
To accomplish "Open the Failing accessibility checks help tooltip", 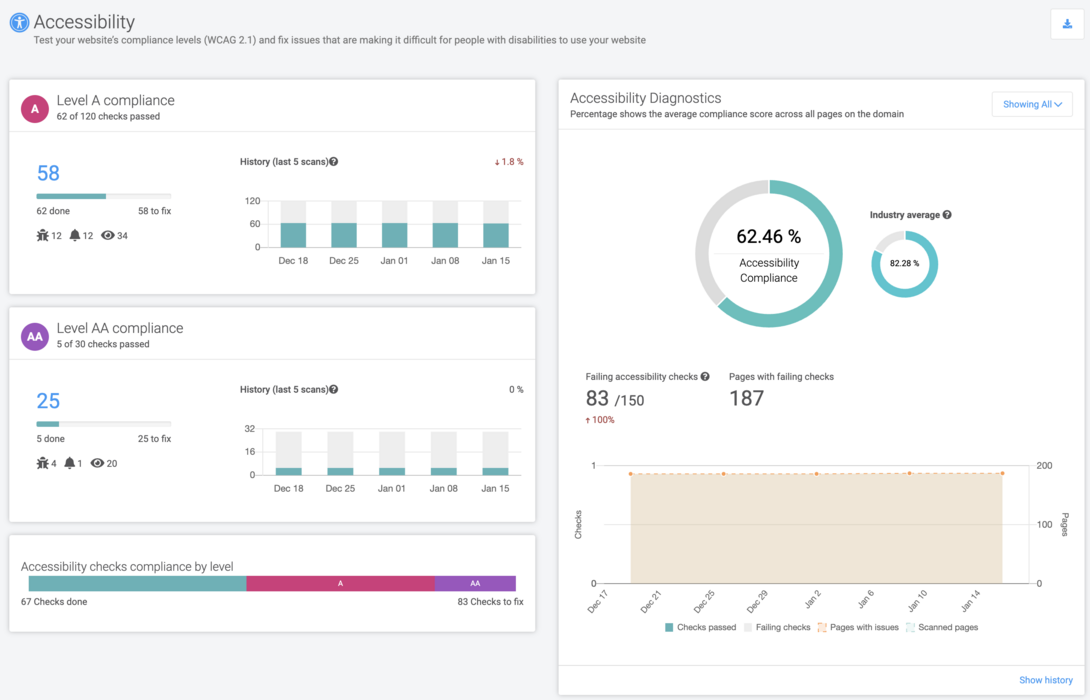I will tap(707, 376).
